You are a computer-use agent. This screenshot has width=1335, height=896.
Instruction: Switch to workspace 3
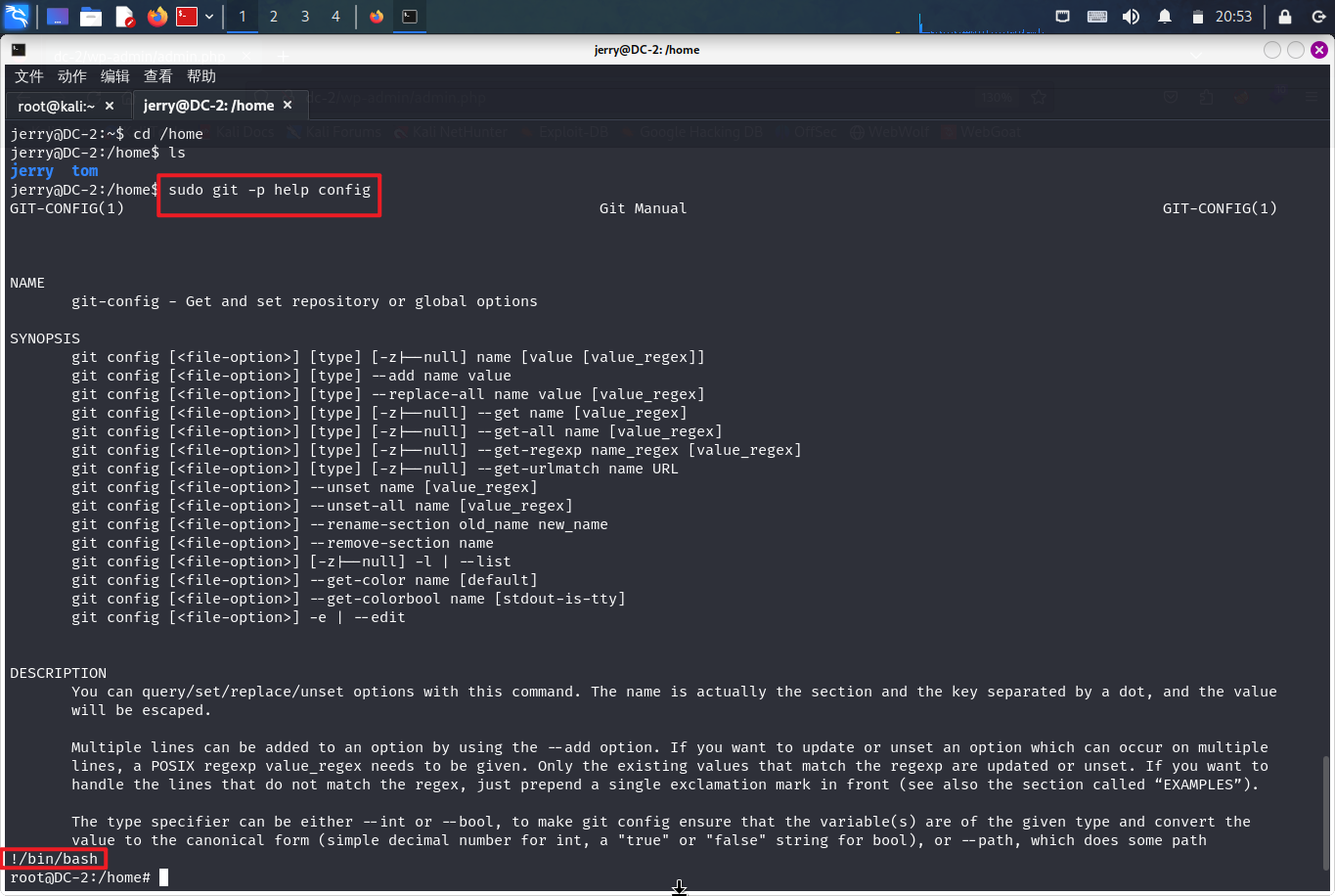[305, 17]
